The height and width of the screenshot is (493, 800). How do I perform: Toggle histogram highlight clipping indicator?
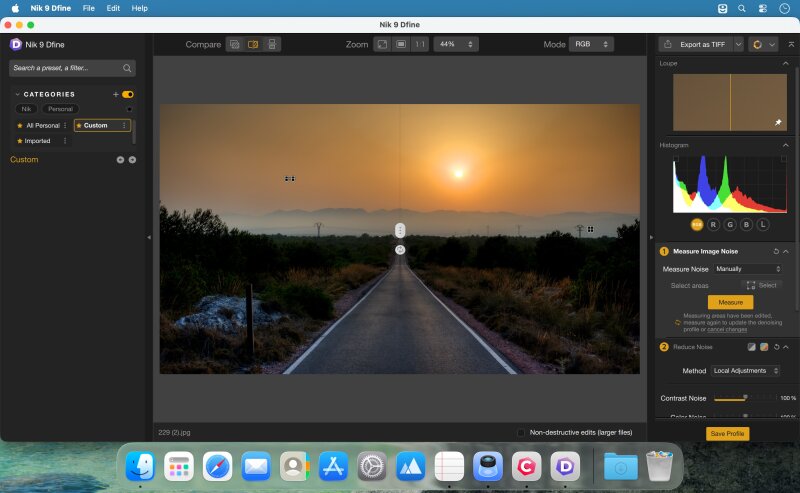784,159
